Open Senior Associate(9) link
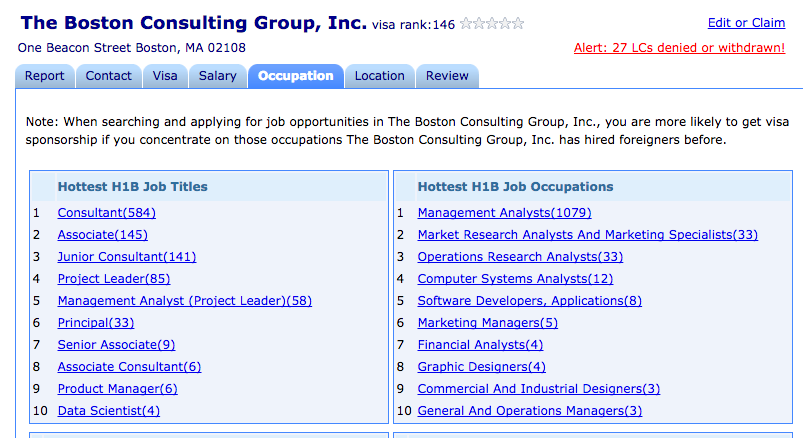Viewport: 803px width, 438px height. [116, 345]
